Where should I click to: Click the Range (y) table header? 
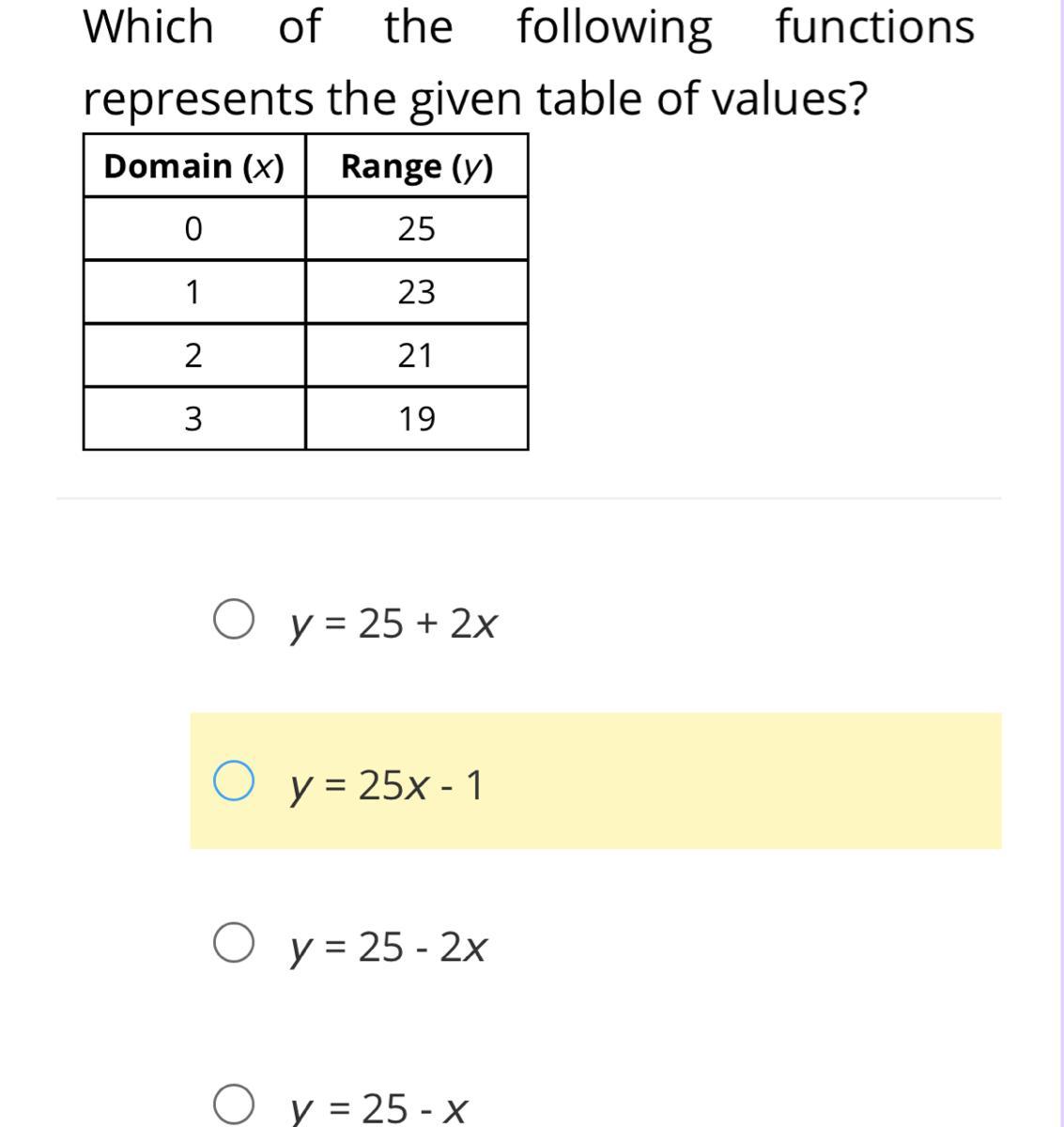417,165
